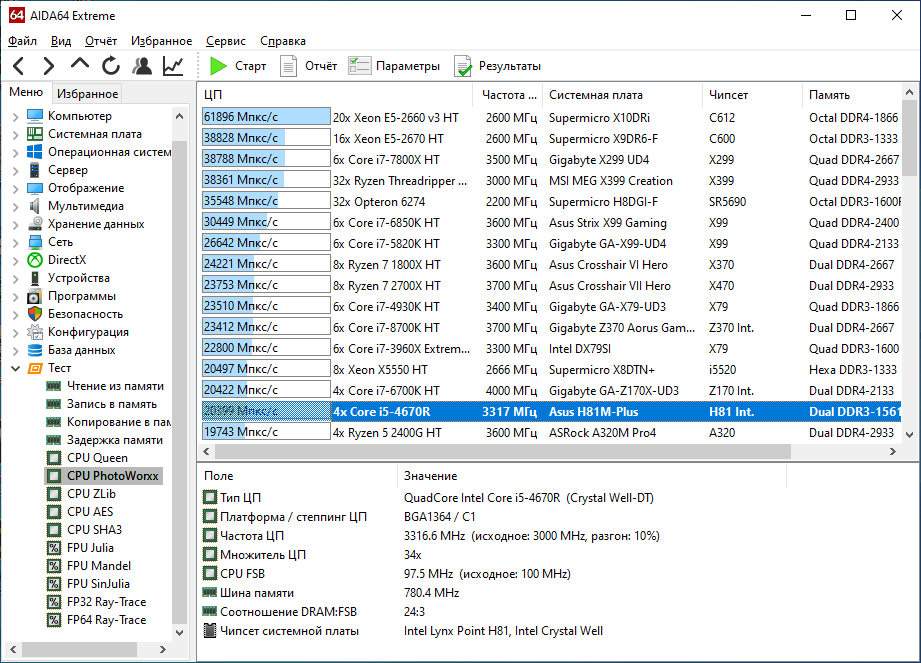Open the user profile icon in toolbar
Viewport: 921px width, 663px height.
click(142, 66)
